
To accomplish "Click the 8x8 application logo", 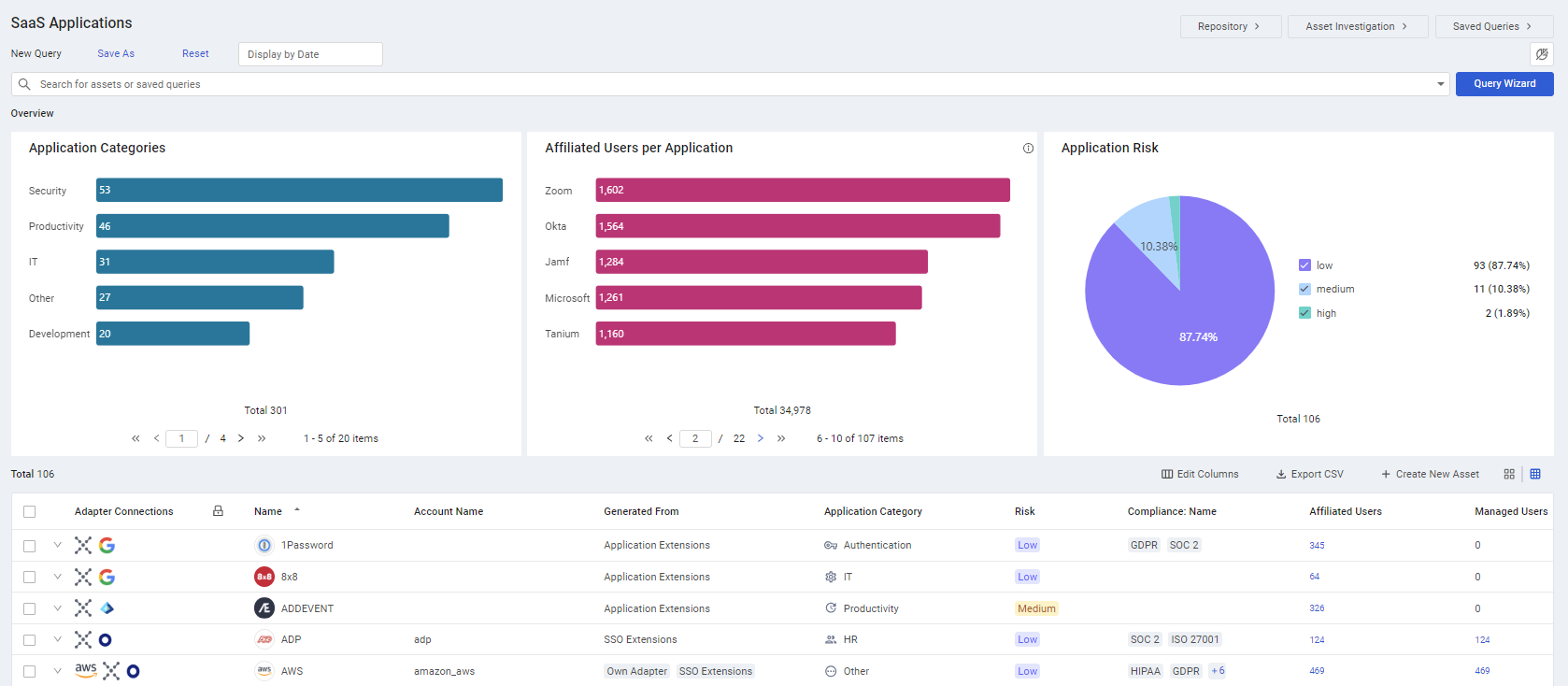I will (x=264, y=577).
